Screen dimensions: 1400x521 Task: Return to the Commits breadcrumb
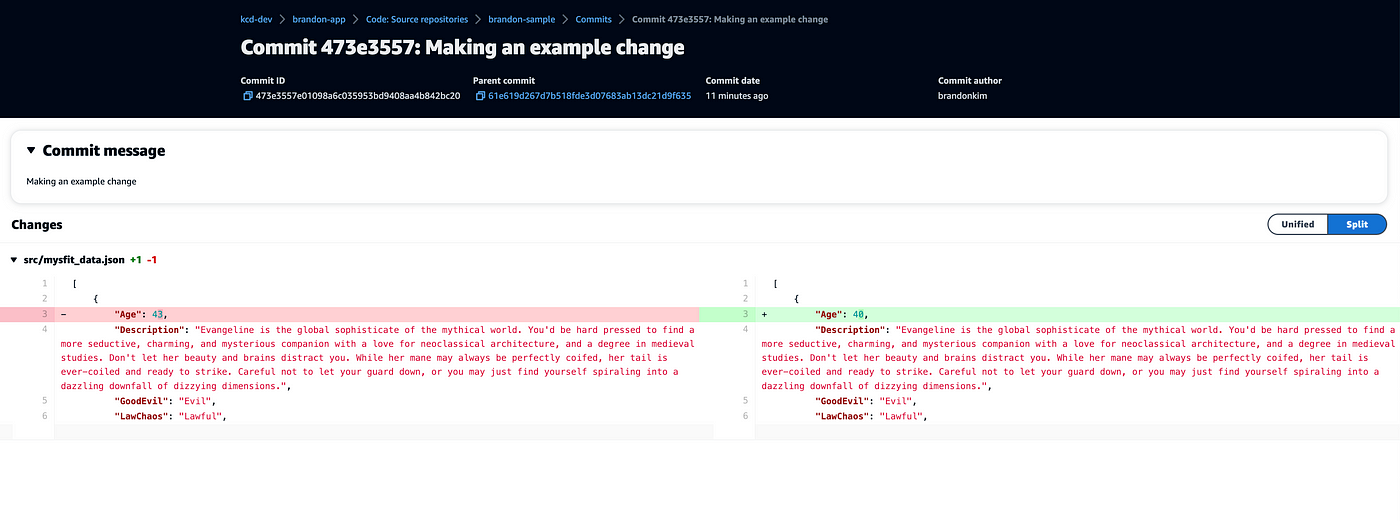pyautogui.click(x=593, y=19)
